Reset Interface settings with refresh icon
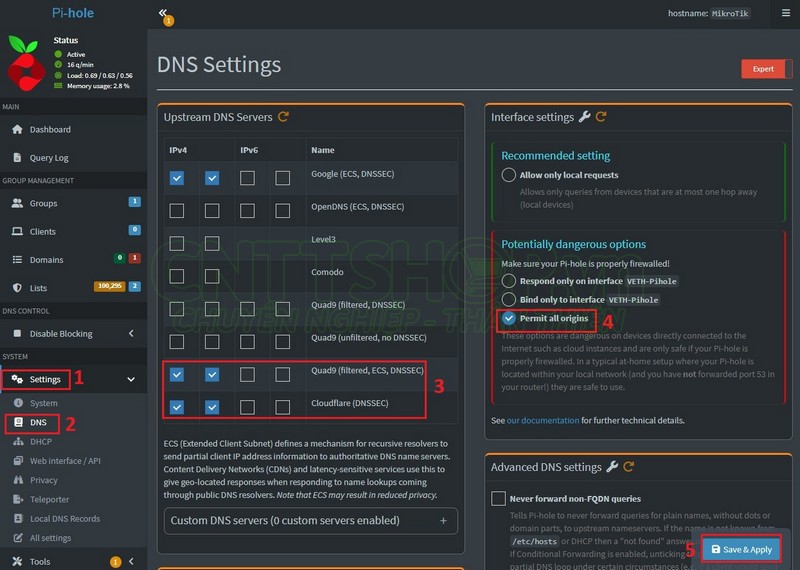 point(602,117)
